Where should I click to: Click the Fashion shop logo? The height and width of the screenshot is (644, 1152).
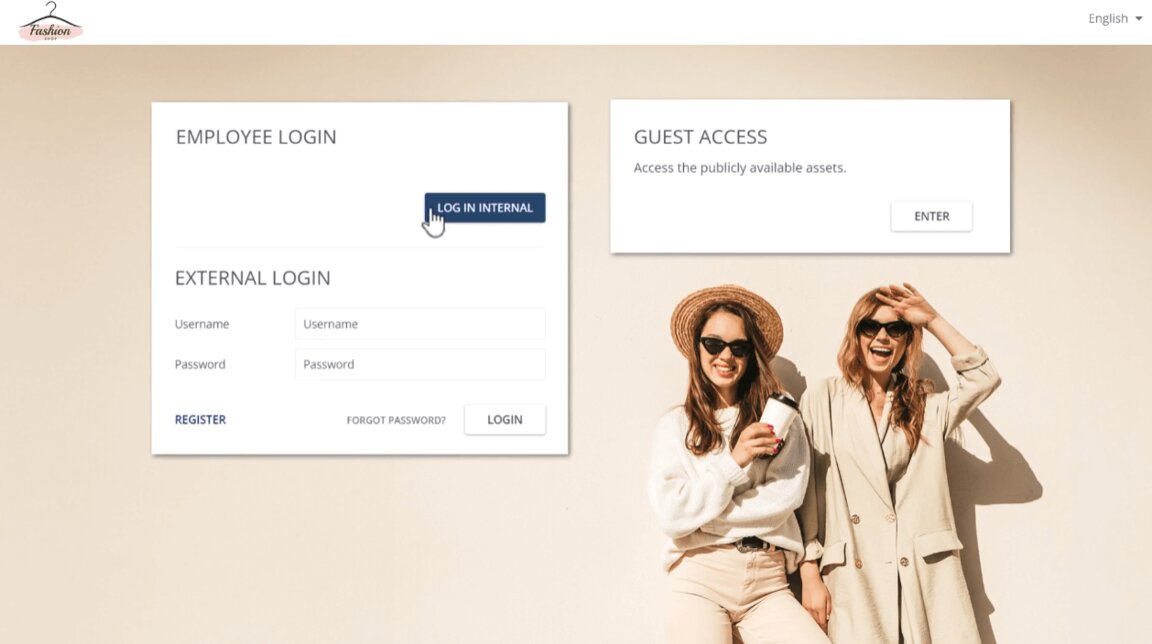coord(51,21)
